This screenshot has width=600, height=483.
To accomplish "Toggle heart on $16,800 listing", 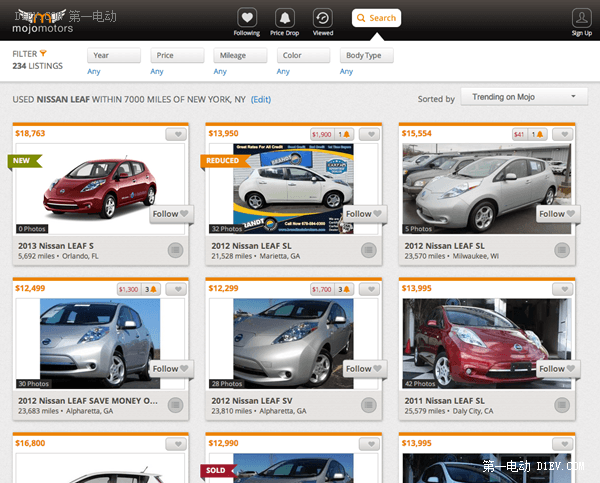I will 176,444.
